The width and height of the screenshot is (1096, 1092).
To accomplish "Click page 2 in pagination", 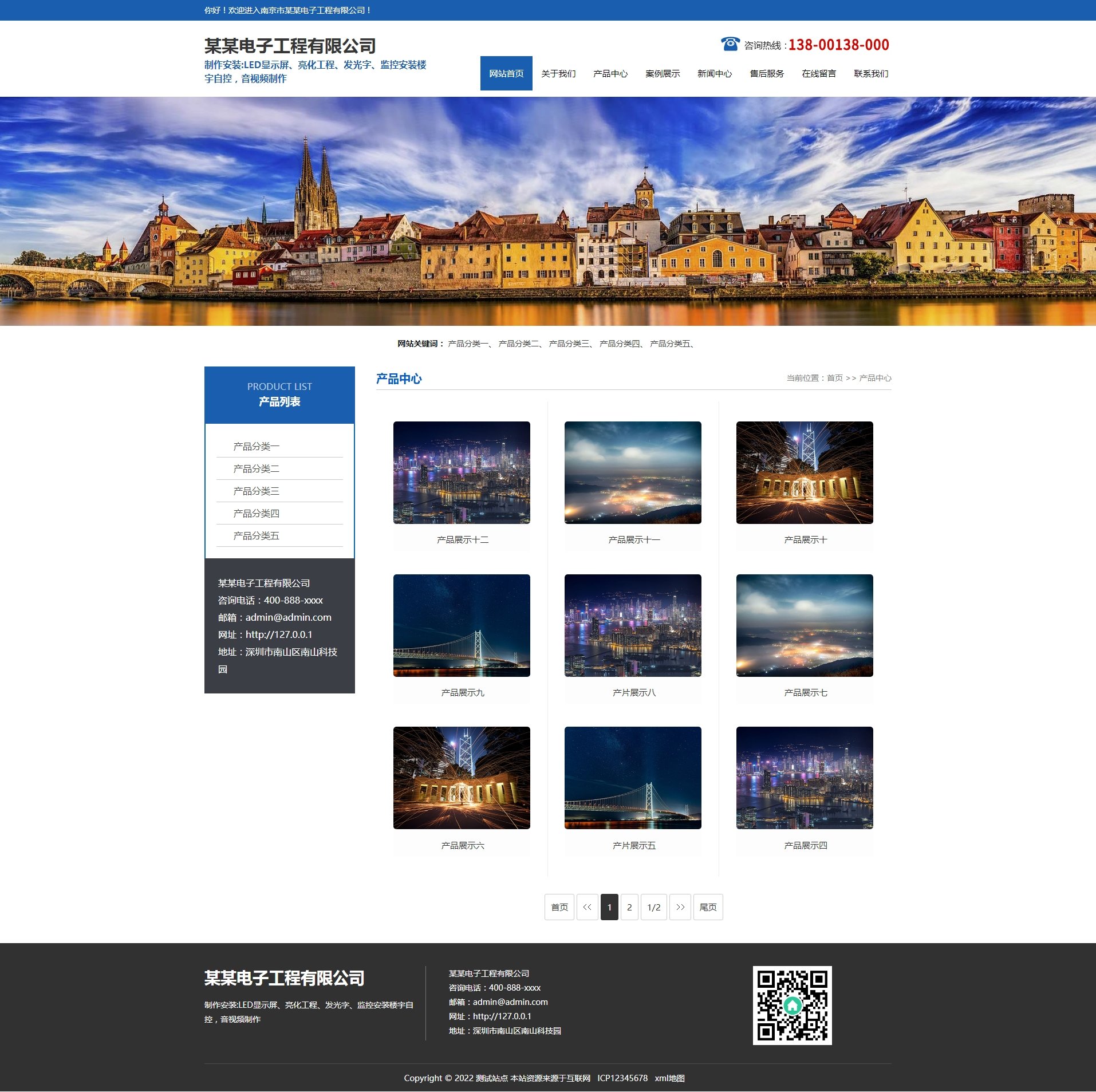I will pos(629,907).
